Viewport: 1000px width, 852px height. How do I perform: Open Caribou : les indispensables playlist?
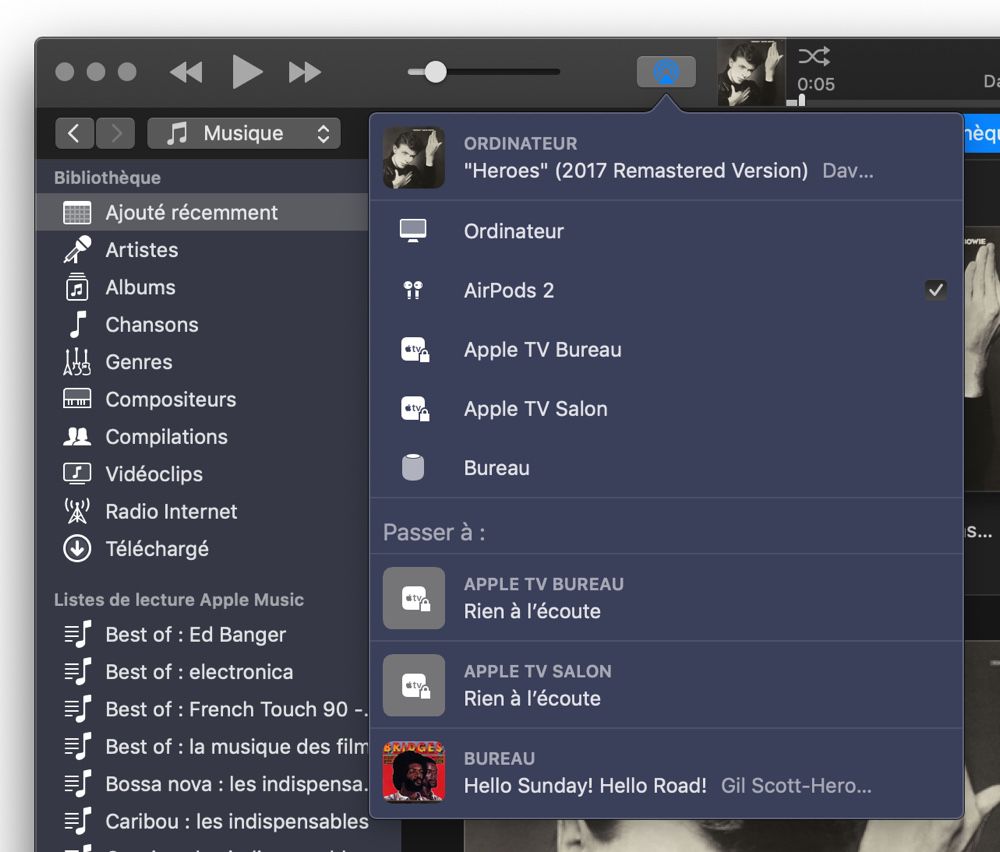202,821
